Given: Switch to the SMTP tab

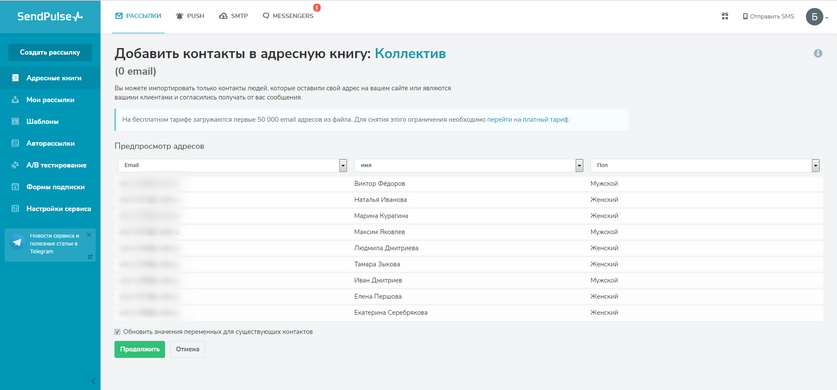Looking at the screenshot, I should coord(234,17).
